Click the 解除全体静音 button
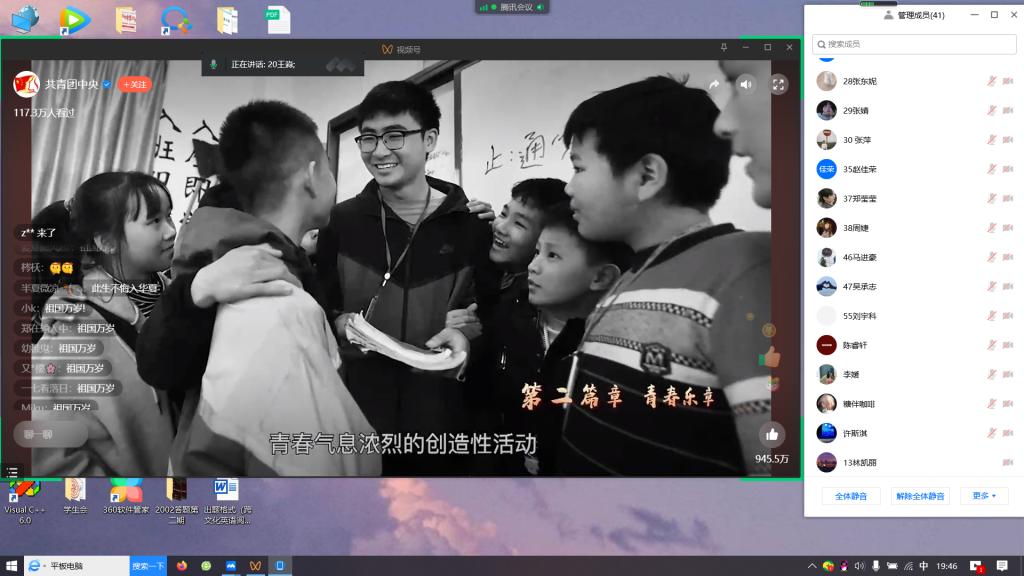This screenshot has height=576, width=1024. click(x=920, y=496)
